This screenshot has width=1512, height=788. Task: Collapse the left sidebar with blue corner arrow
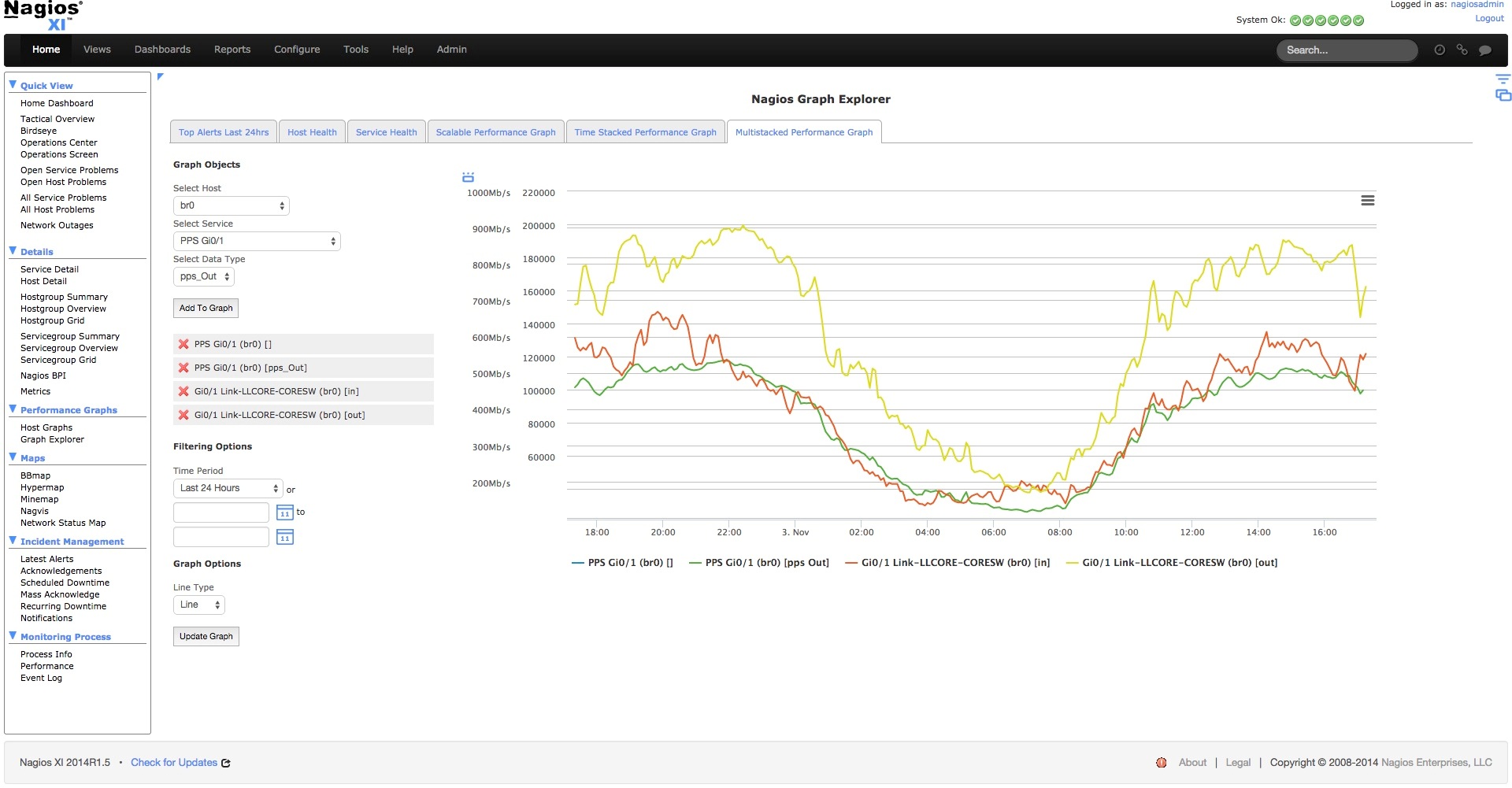coord(161,76)
